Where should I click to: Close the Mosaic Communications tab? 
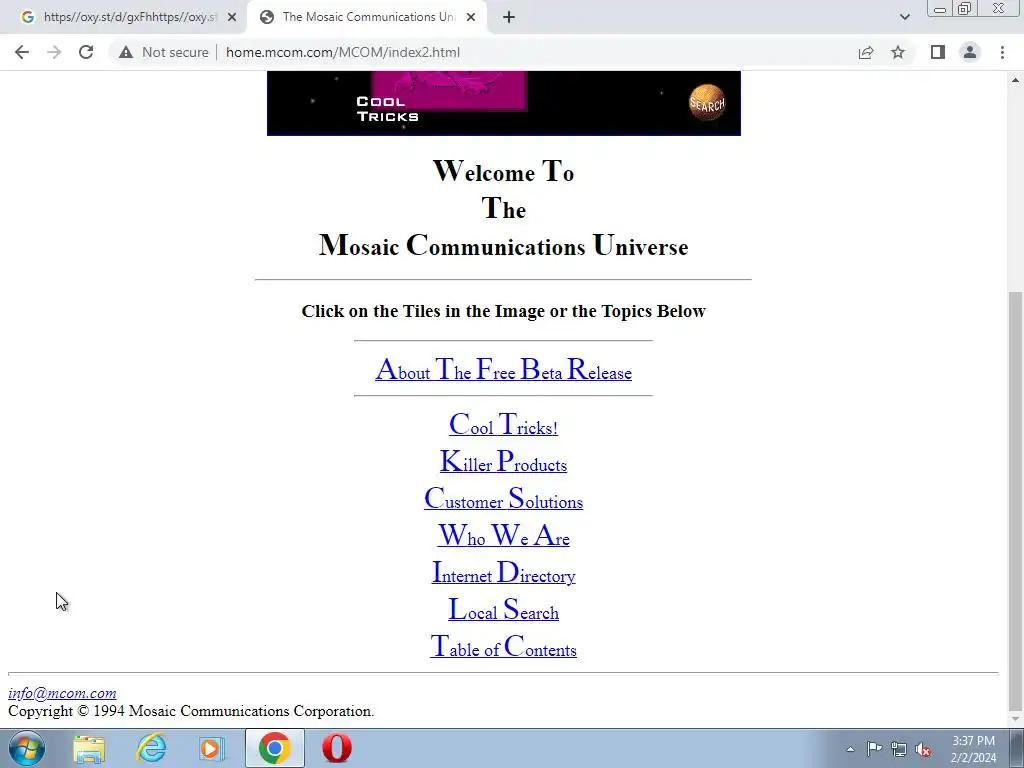(x=471, y=18)
